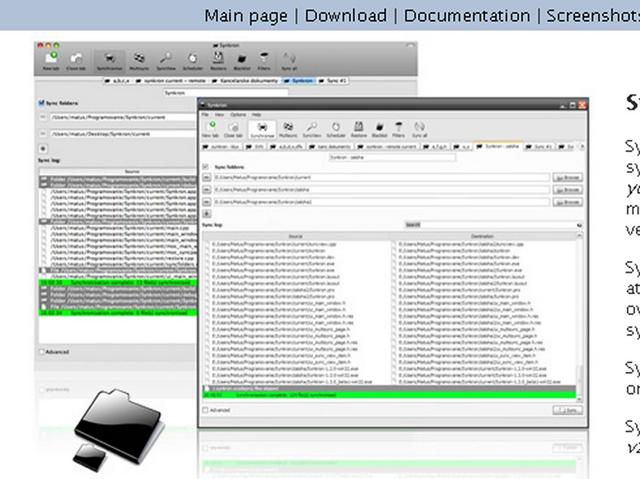
Task: Open View menu in front Synkron window
Action: [219, 115]
